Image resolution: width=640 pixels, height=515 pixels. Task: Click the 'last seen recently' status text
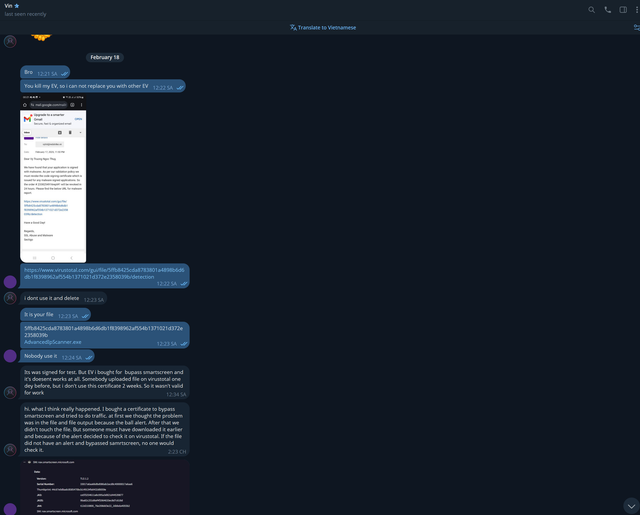(25, 14)
